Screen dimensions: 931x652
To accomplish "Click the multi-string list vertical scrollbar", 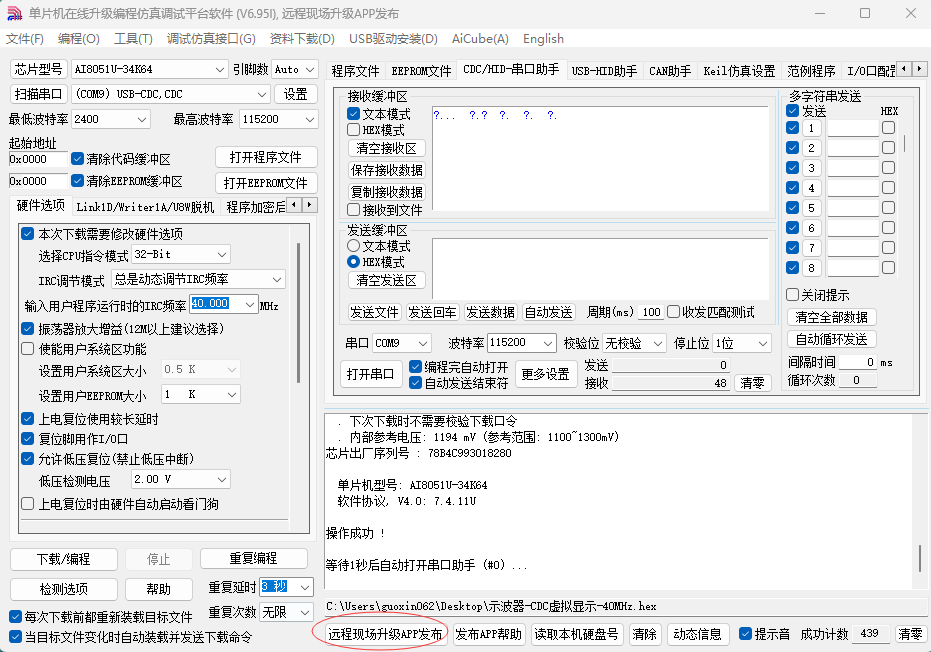I will [904, 143].
